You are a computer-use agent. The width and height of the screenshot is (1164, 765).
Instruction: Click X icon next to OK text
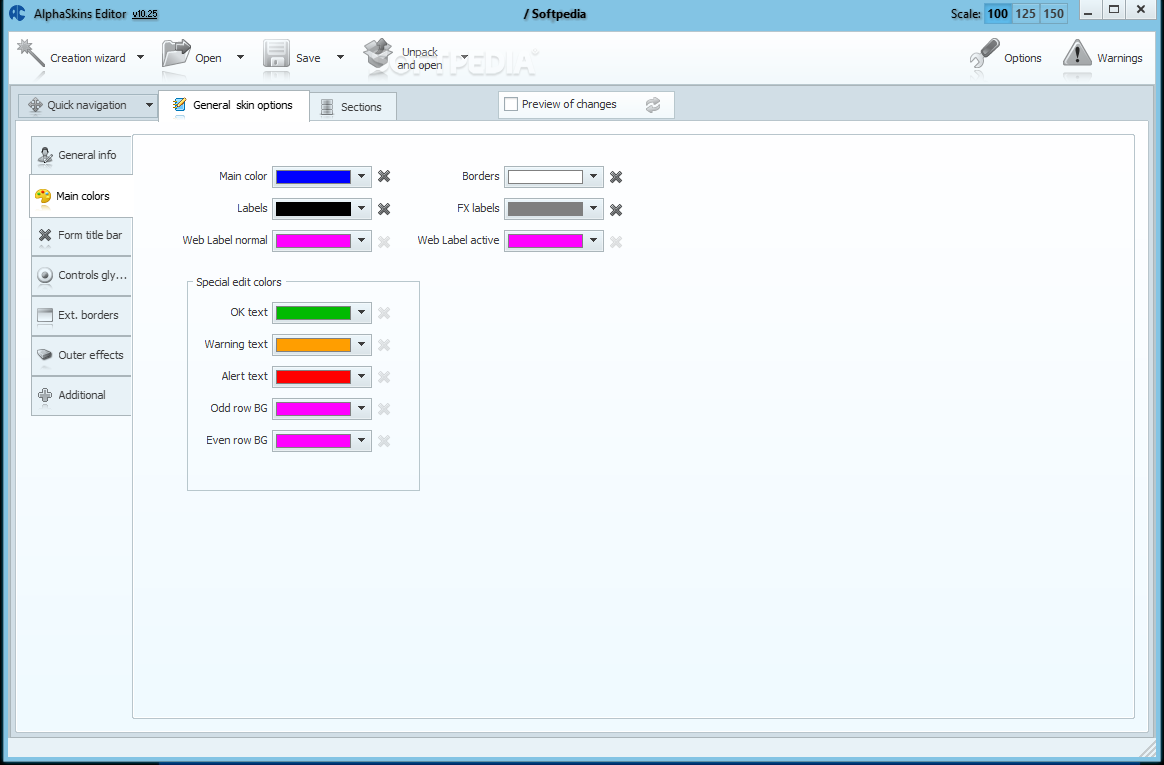pyautogui.click(x=384, y=313)
